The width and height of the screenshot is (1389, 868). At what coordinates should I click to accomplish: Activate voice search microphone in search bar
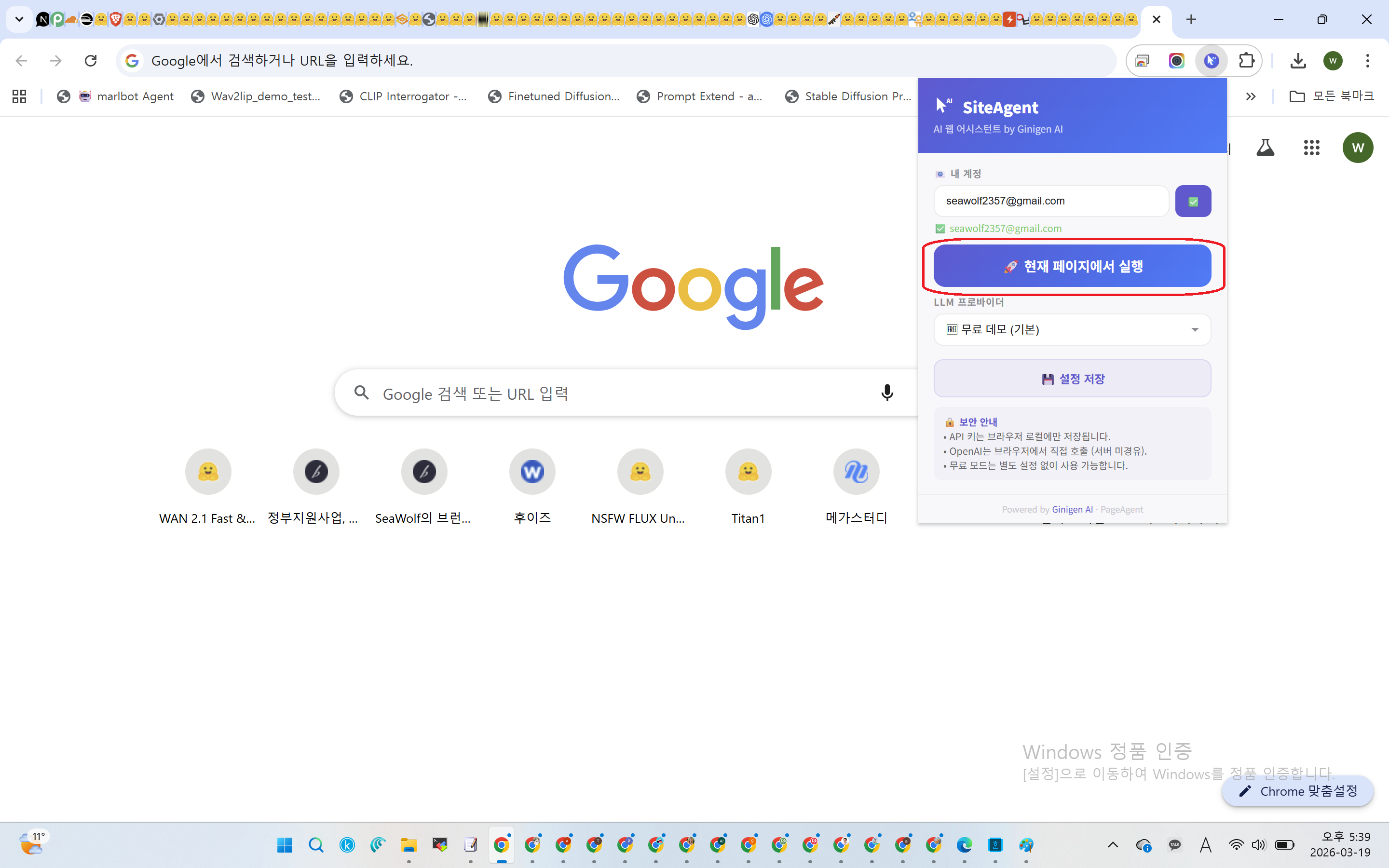pos(887,393)
